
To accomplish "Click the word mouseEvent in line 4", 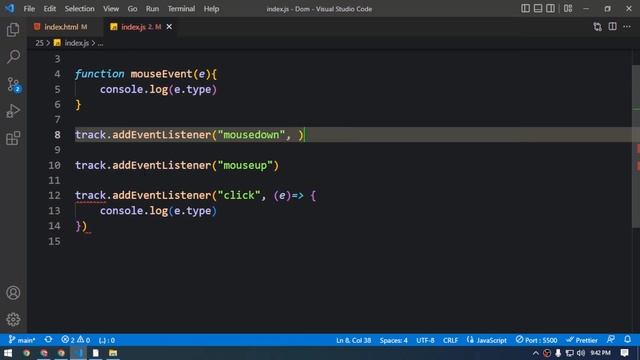I will coord(161,74).
